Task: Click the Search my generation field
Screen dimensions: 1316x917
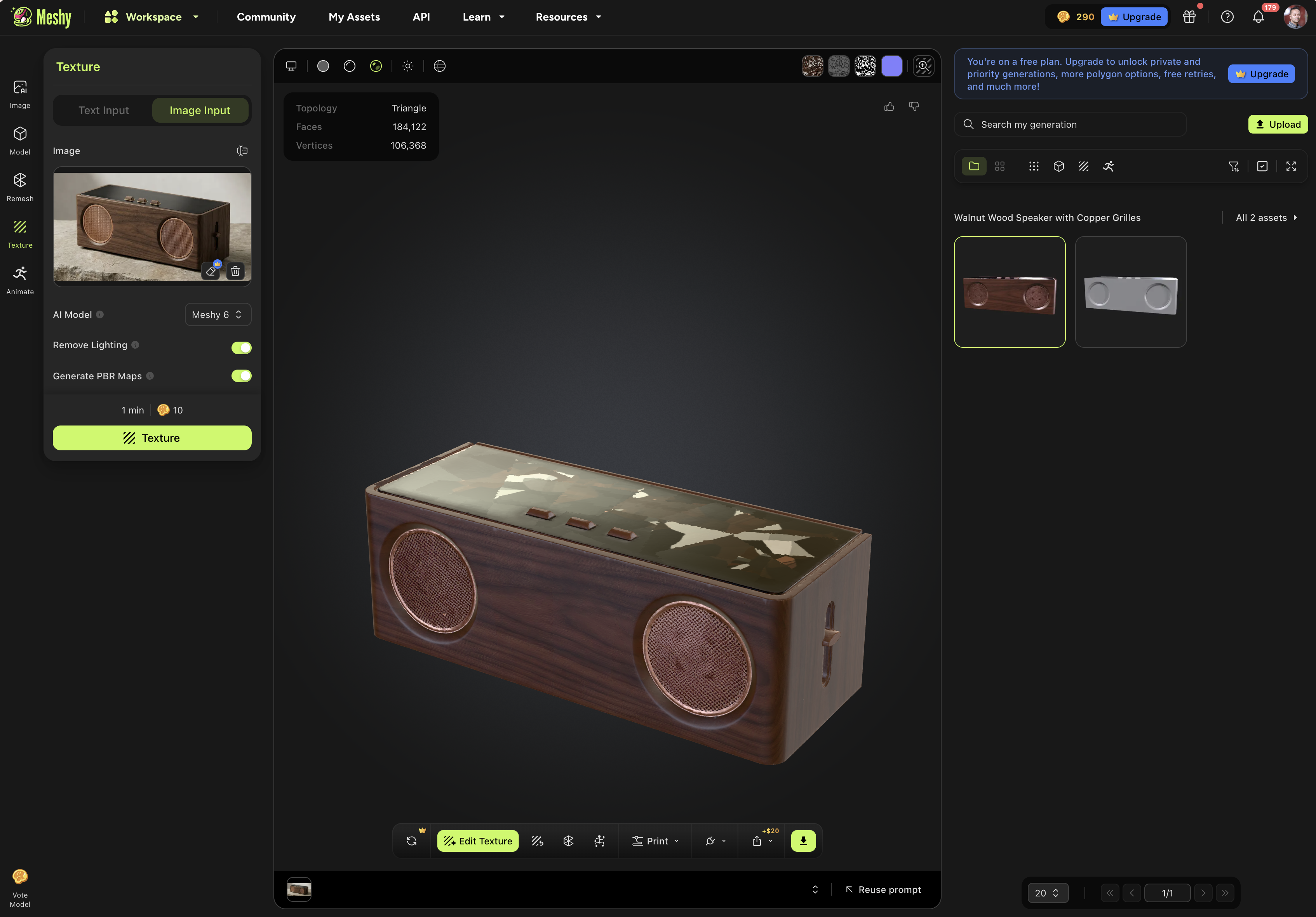Action: (1070, 124)
